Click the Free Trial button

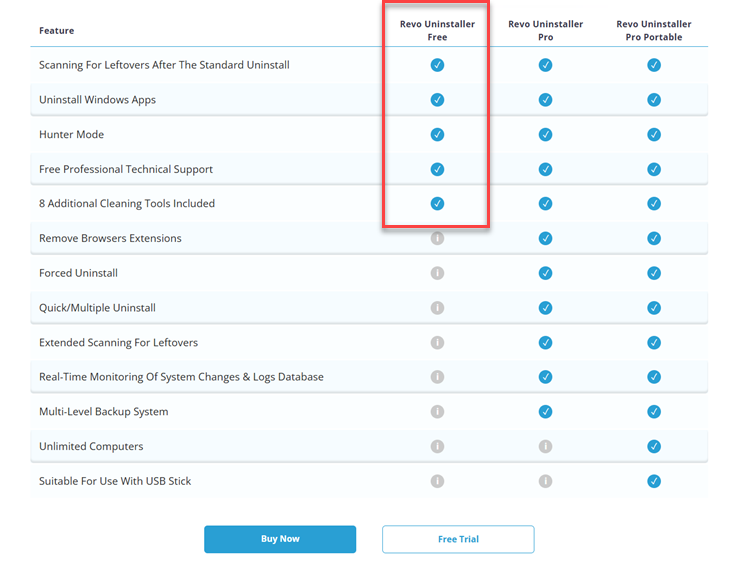[x=458, y=539]
